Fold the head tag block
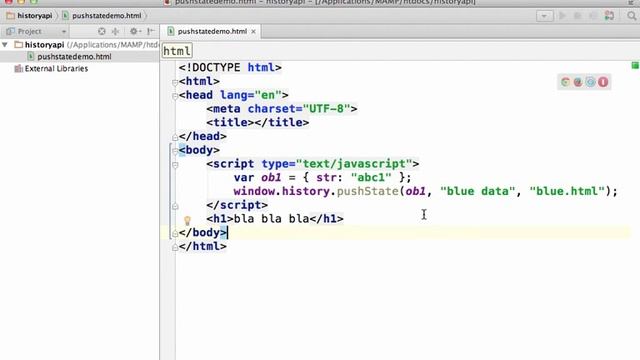 point(175,96)
